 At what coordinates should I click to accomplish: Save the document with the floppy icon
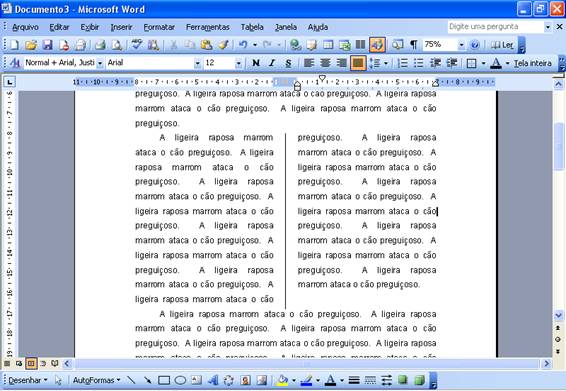click(47, 45)
